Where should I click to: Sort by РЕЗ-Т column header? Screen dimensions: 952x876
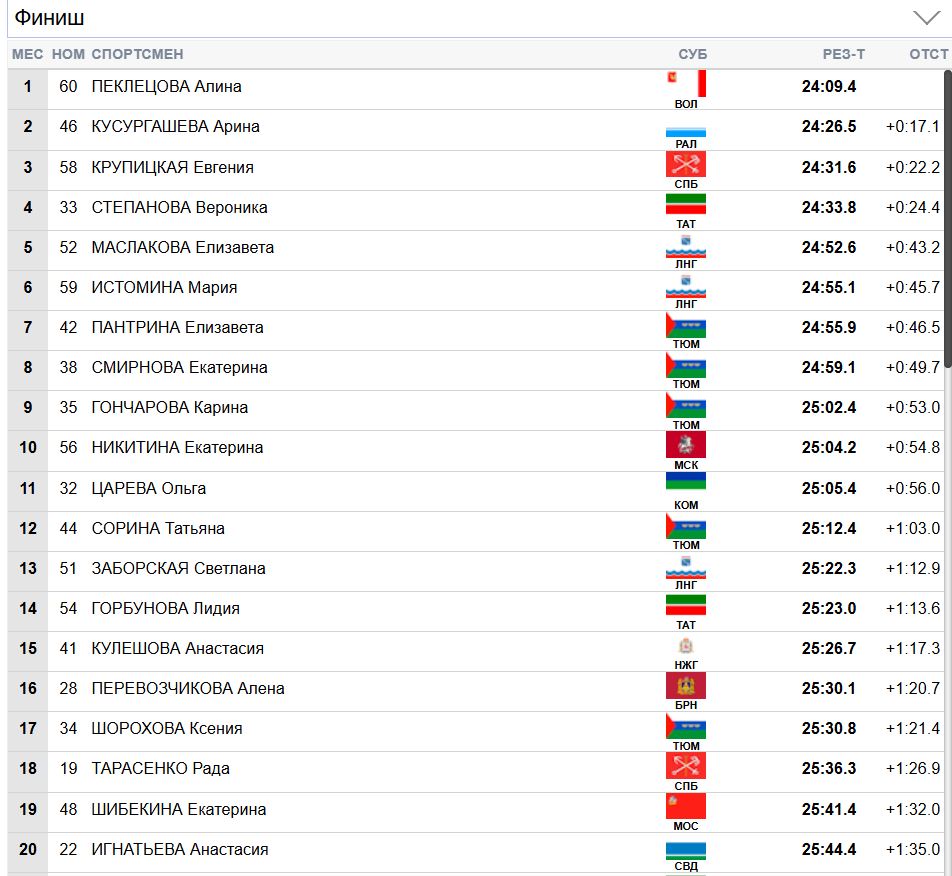(843, 54)
